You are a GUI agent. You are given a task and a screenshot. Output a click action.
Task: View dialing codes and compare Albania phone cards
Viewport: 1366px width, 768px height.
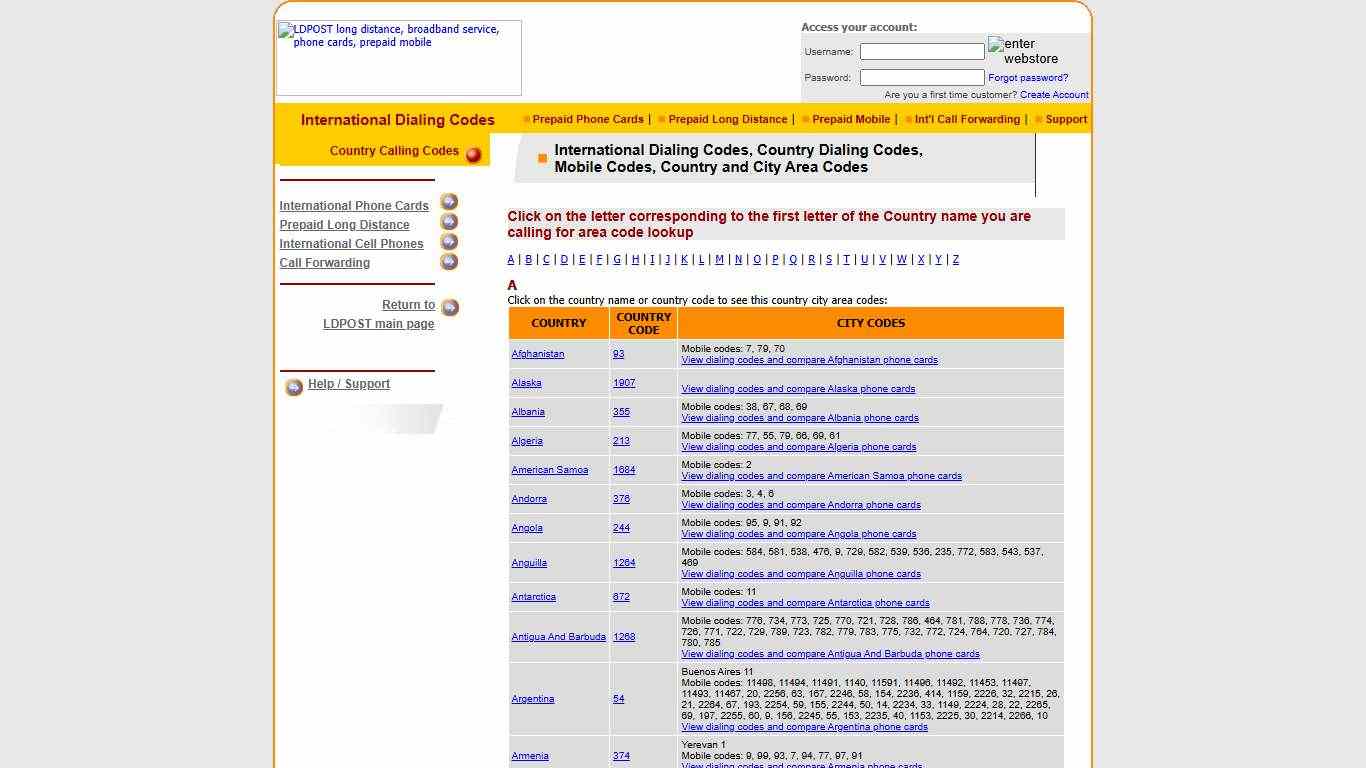tap(799, 418)
